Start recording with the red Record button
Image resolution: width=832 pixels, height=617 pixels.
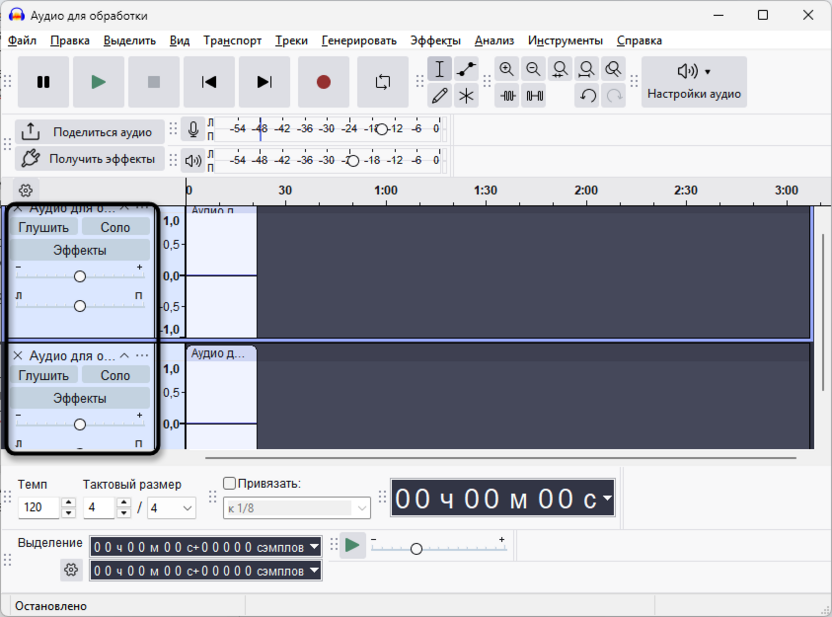(324, 82)
